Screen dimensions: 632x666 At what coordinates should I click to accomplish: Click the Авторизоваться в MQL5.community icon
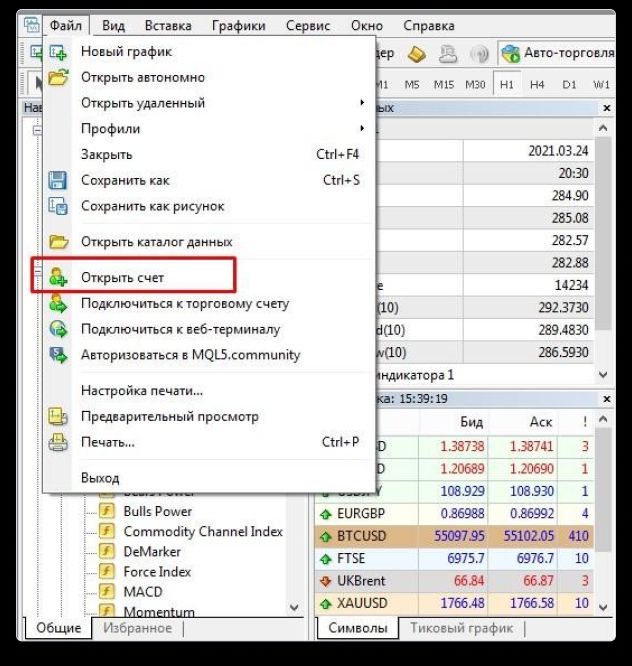tap(58, 355)
